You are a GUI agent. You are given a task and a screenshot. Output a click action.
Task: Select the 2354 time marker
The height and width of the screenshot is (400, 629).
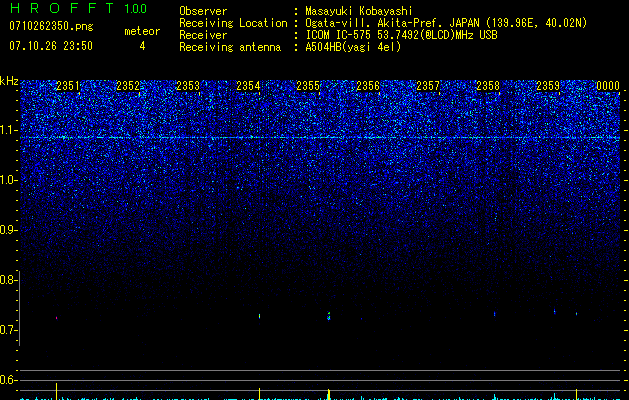point(248,86)
